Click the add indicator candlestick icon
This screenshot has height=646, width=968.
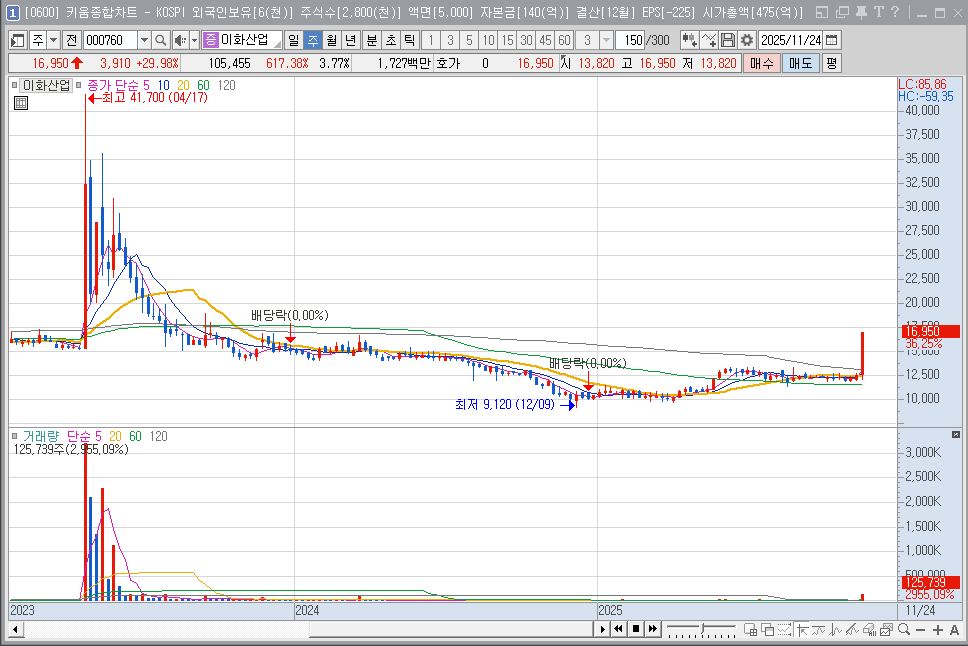[689, 40]
